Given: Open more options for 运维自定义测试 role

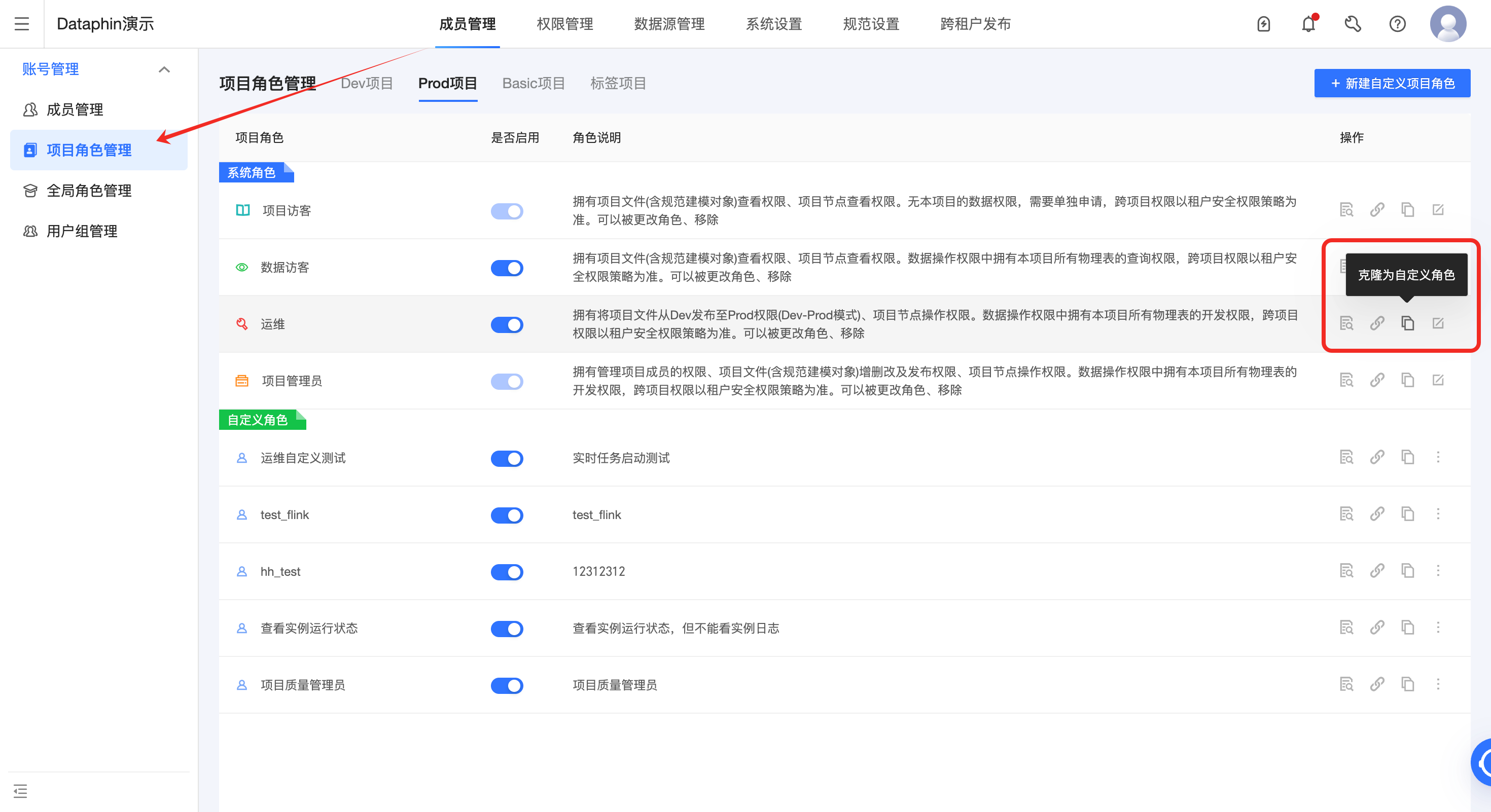Looking at the screenshot, I should pos(1438,457).
